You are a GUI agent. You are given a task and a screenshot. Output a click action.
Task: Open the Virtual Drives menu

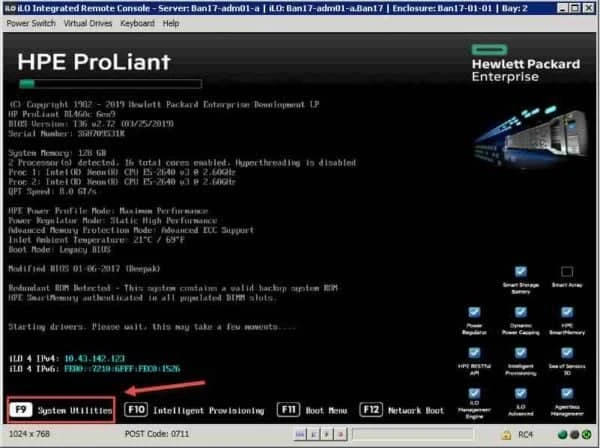pyautogui.click(x=88, y=23)
